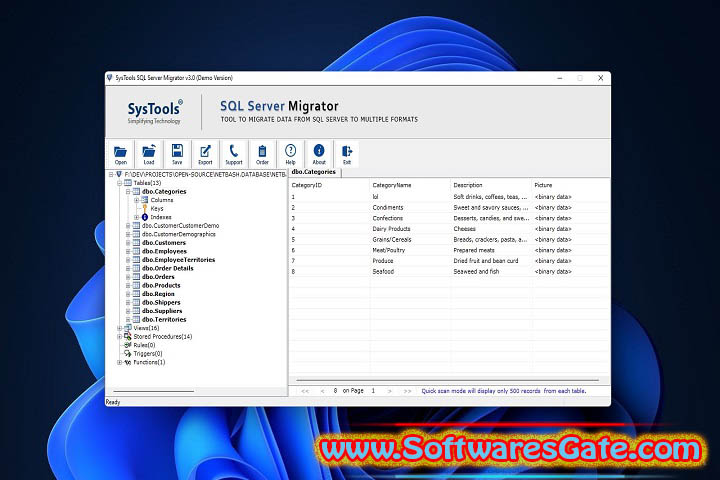This screenshot has width=720, height=480.
Task: Expand the Views(16) node
Action: click(x=119, y=328)
